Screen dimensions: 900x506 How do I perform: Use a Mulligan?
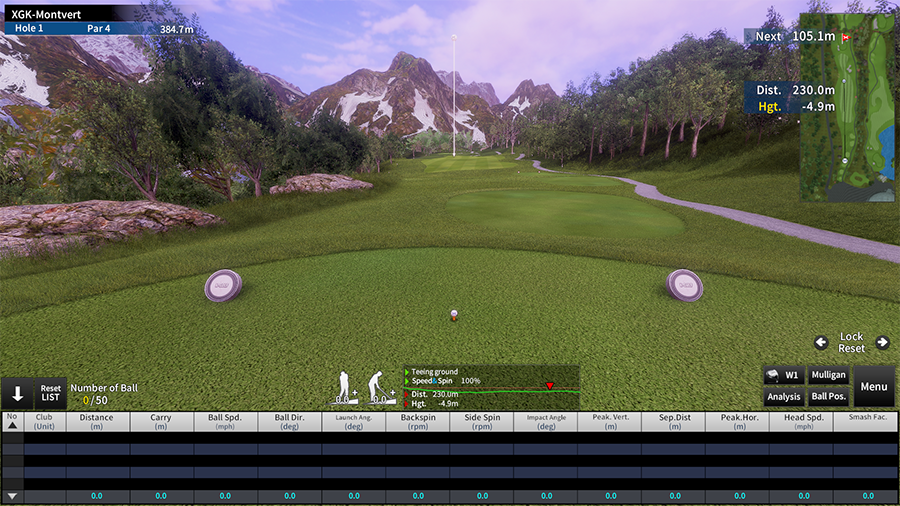click(828, 375)
